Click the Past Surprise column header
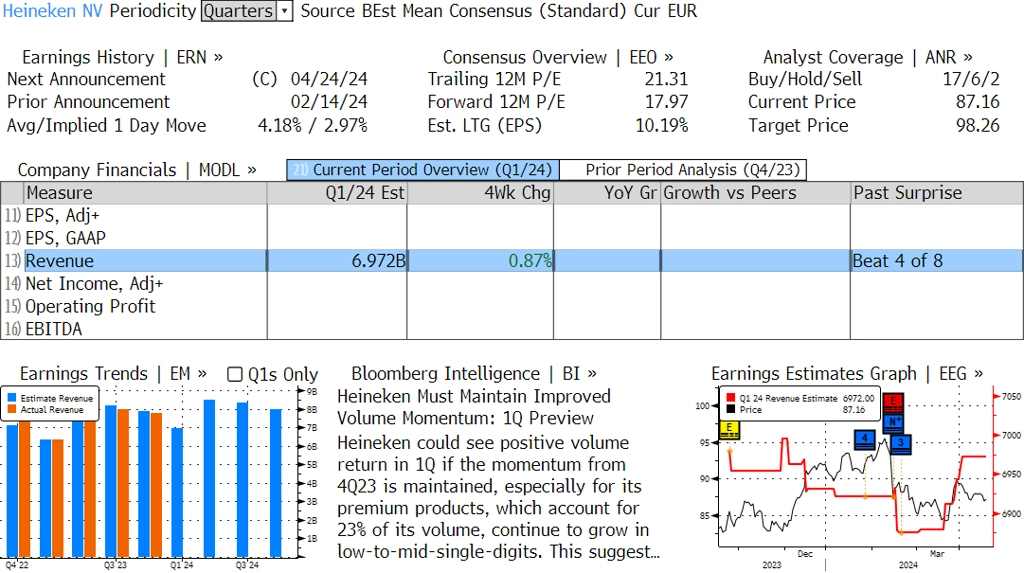Viewport: 1024px width, 573px height. (x=937, y=193)
